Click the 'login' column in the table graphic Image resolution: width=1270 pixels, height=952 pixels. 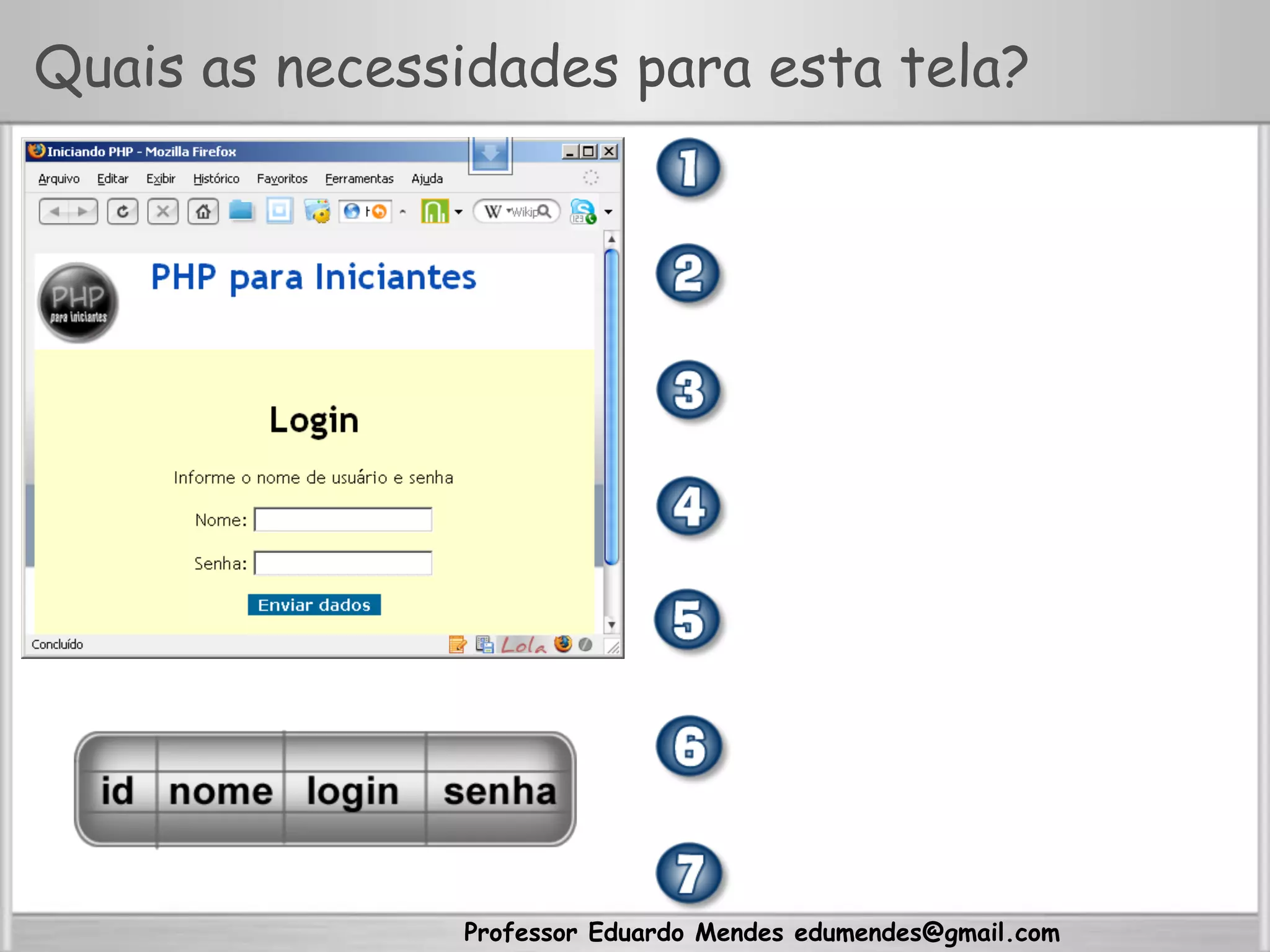coord(353,793)
